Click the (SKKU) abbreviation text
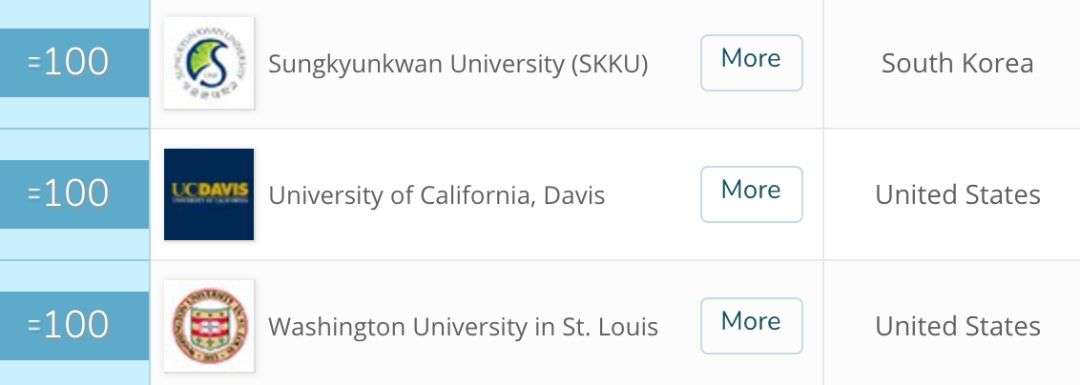Image resolution: width=1080 pixels, height=385 pixels. coord(608,64)
